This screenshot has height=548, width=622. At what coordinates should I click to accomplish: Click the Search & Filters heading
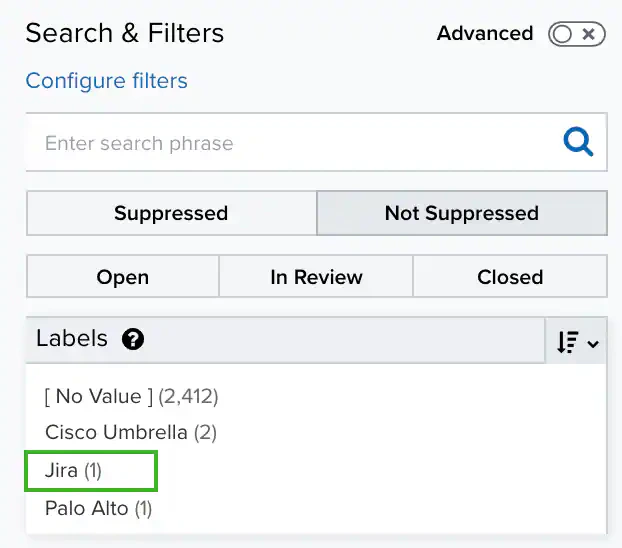[x=125, y=33]
